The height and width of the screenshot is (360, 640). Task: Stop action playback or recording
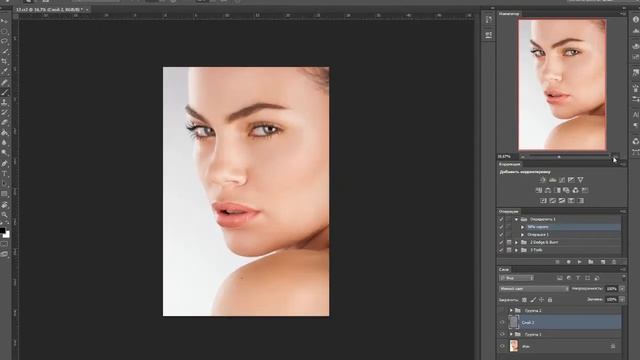pos(558,262)
